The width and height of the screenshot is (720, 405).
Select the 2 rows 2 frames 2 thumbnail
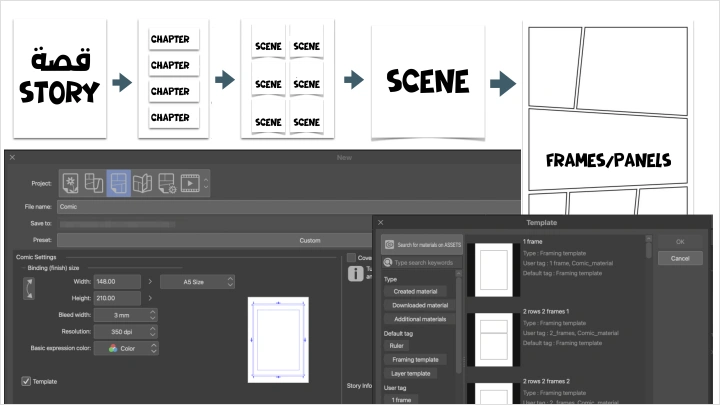pos(494,394)
